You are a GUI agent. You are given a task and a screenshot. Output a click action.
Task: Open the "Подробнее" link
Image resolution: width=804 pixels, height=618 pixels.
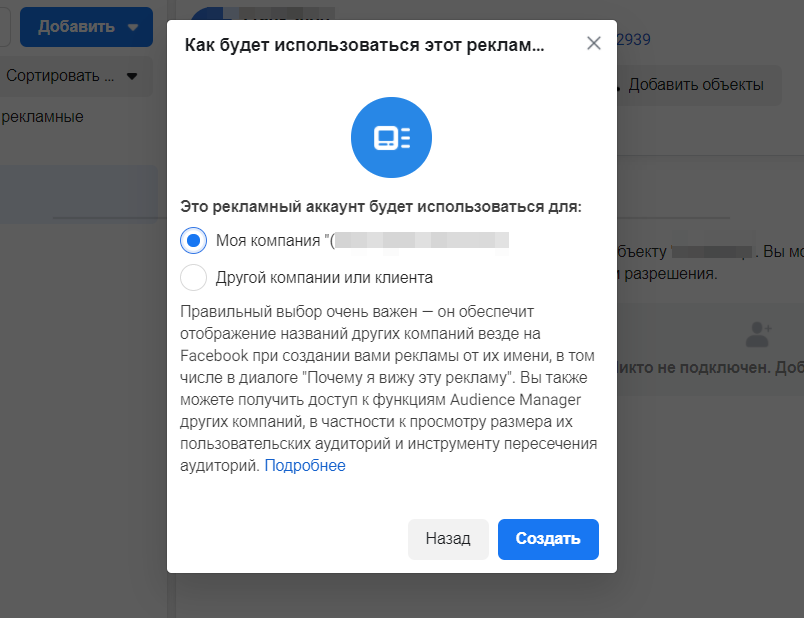point(305,465)
